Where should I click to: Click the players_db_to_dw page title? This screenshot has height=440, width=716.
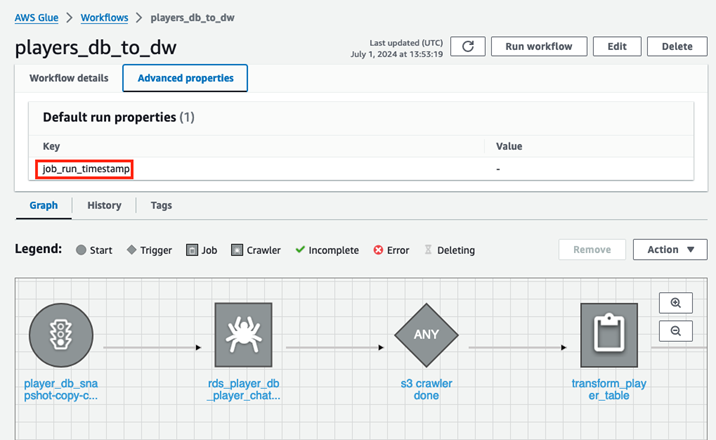click(96, 47)
